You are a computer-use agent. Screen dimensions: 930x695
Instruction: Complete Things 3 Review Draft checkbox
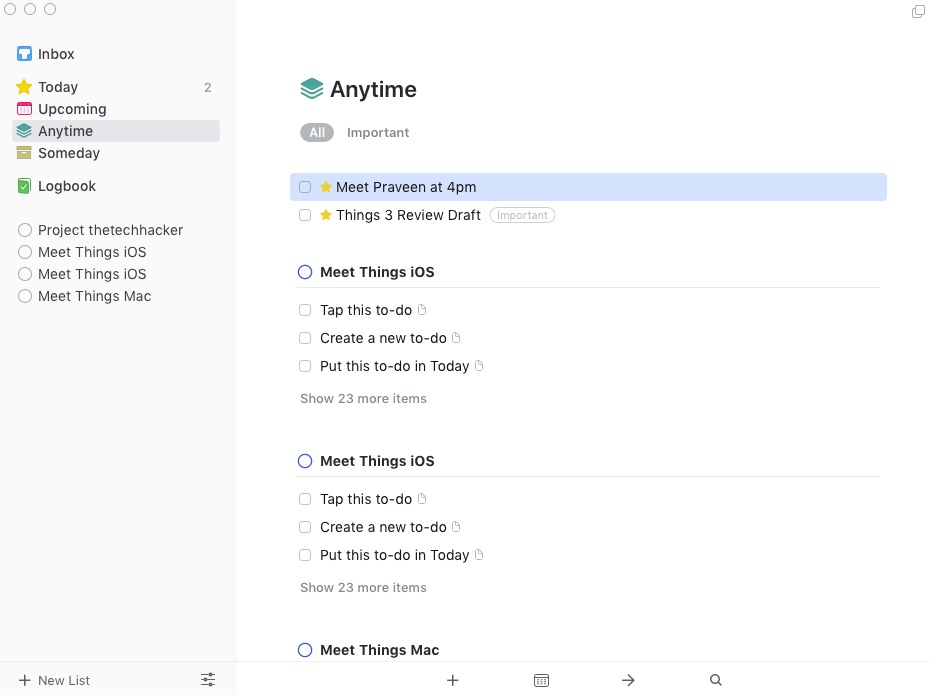[x=305, y=215]
